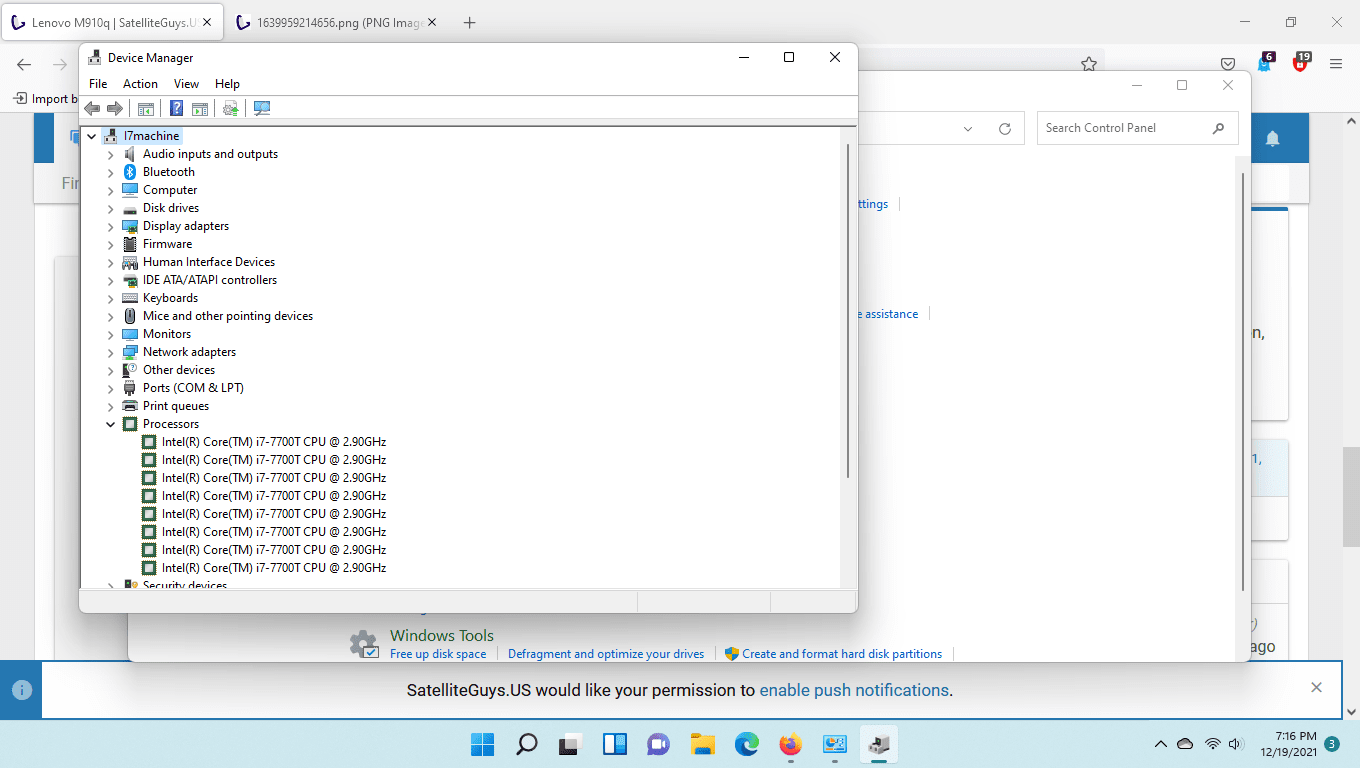Expand the Disk drives chevron

coord(111,208)
